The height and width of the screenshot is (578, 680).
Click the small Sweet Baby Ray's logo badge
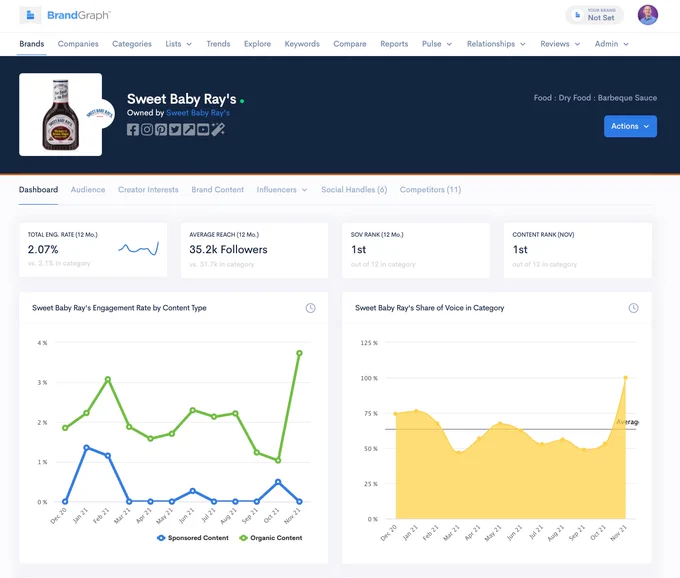coord(102,114)
